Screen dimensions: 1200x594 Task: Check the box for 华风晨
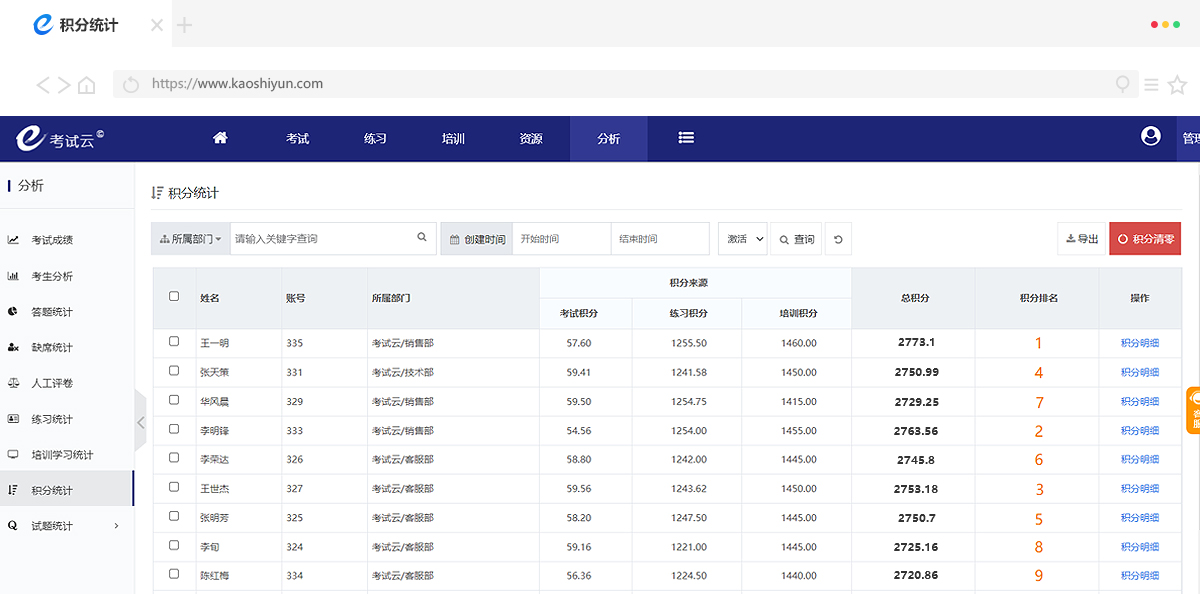pyautogui.click(x=174, y=400)
